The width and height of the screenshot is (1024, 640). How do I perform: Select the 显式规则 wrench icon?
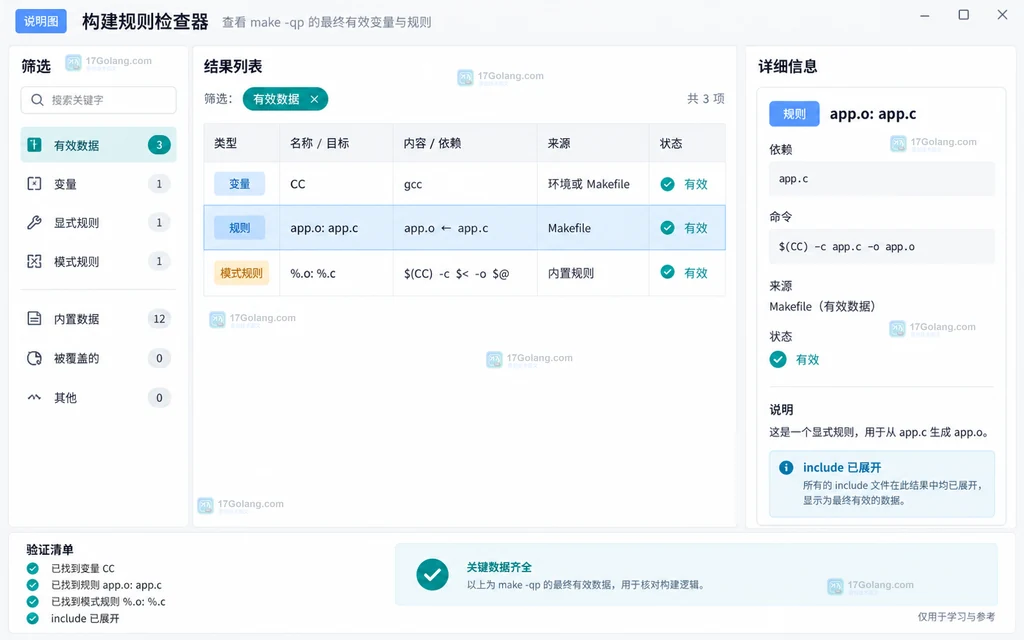click(35, 223)
